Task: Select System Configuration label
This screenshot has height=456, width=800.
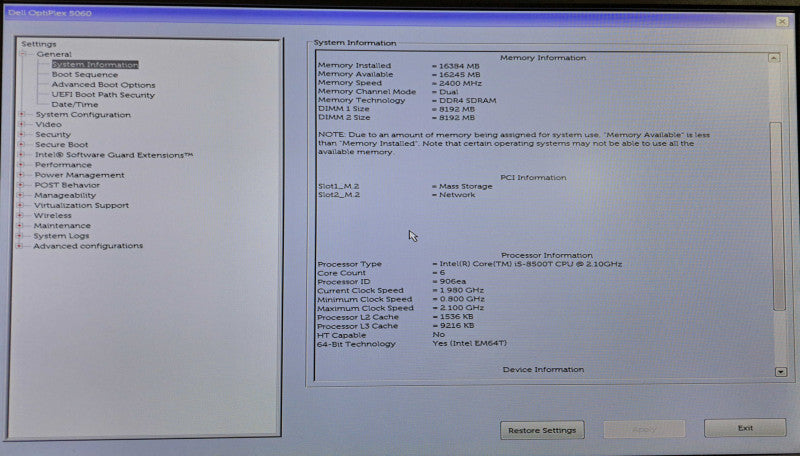Action: tap(83, 115)
